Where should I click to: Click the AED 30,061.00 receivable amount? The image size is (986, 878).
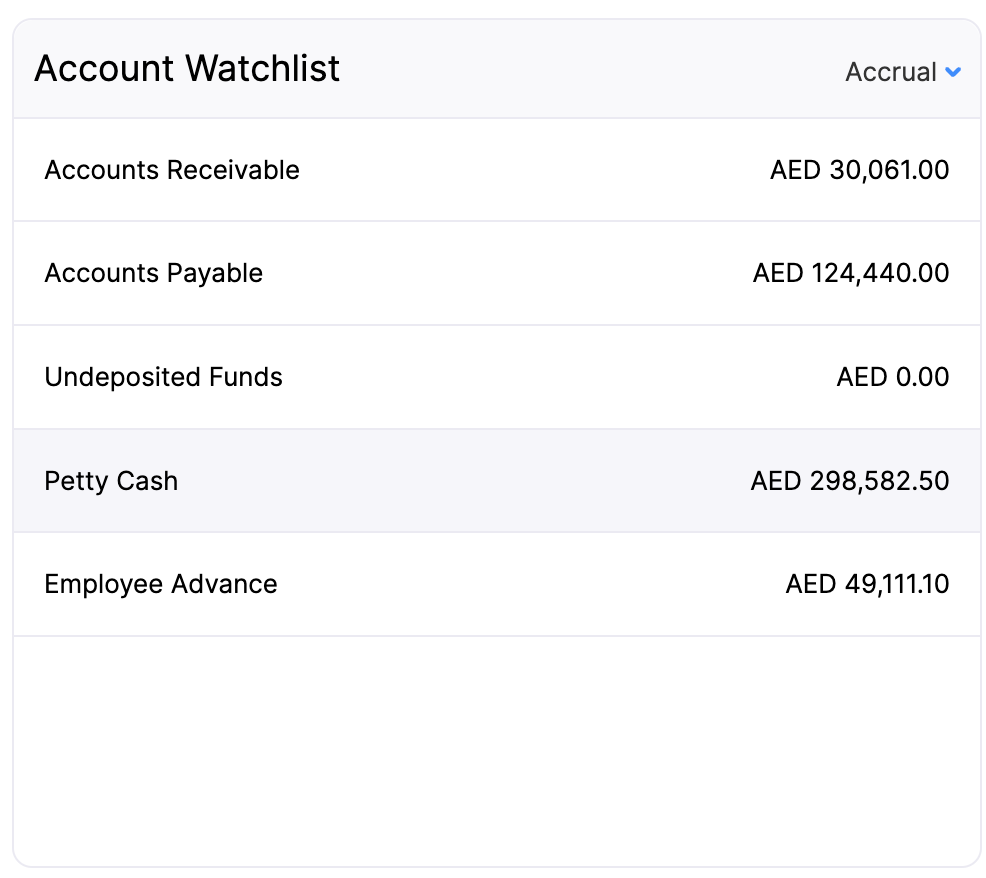[x=859, y=170]
